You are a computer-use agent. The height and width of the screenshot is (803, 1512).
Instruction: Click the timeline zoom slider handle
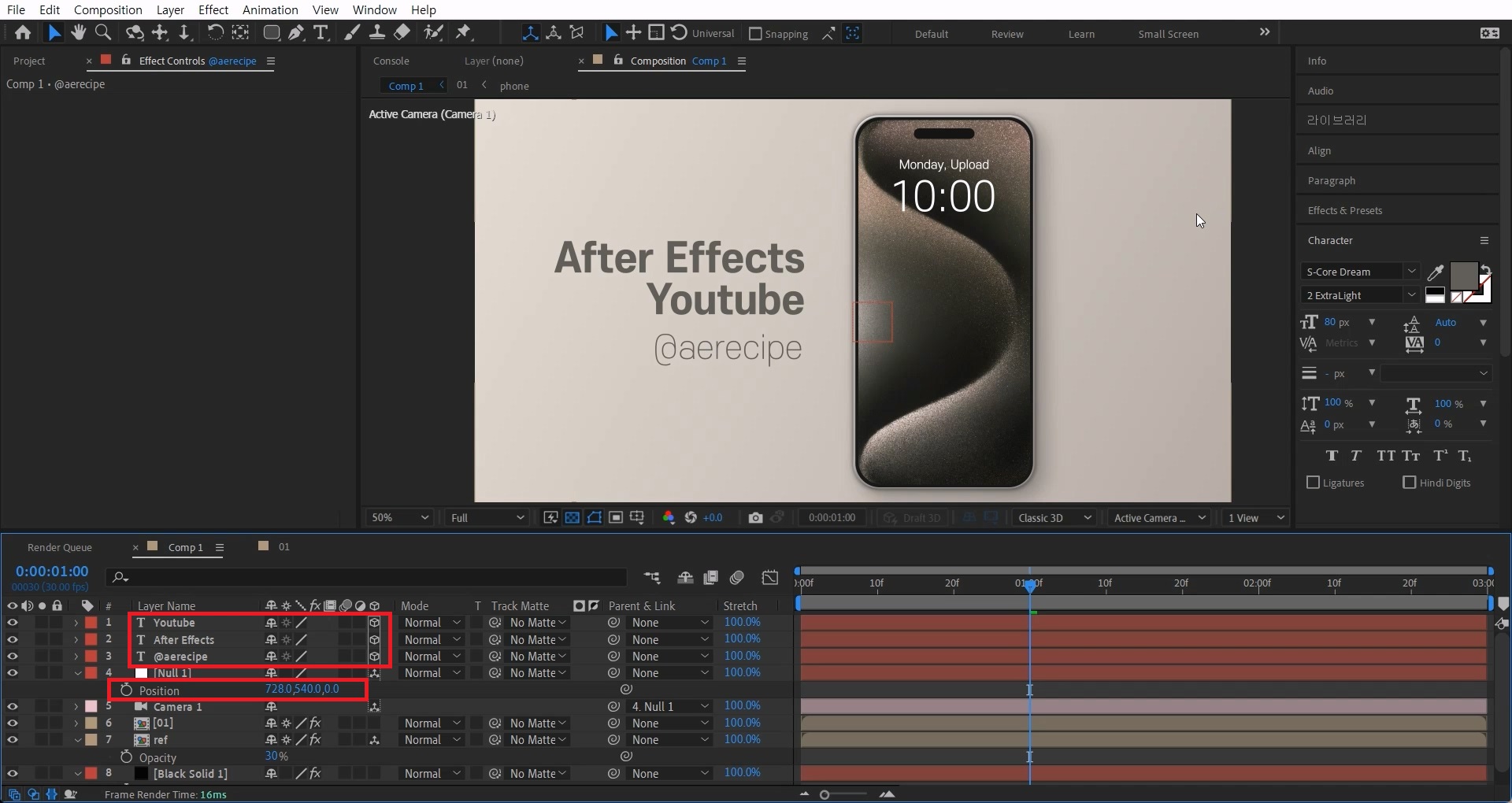pos(825,794)
